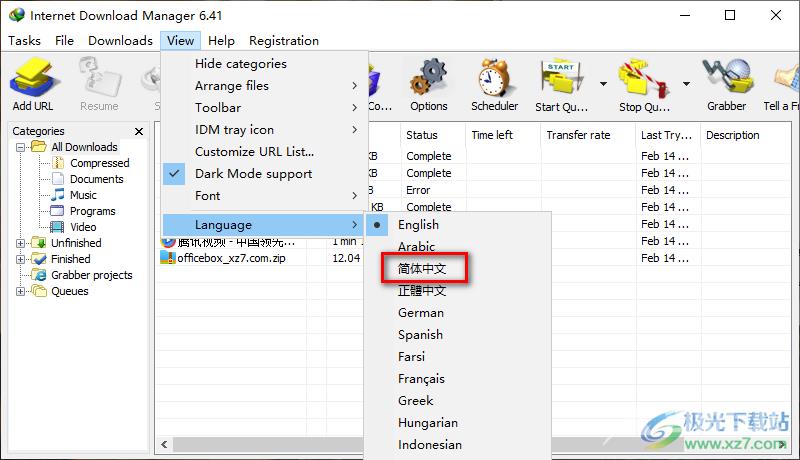The width and height of the screenshot is (800, 460).
Task: Click the Resume toolbar icon
Action: (x=99, y=78)
